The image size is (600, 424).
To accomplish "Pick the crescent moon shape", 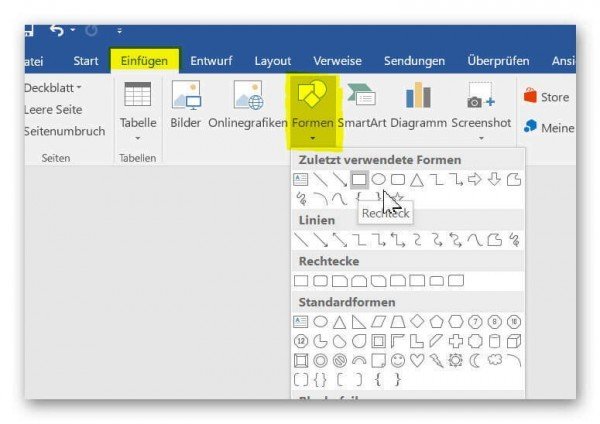I will point(475,360).
